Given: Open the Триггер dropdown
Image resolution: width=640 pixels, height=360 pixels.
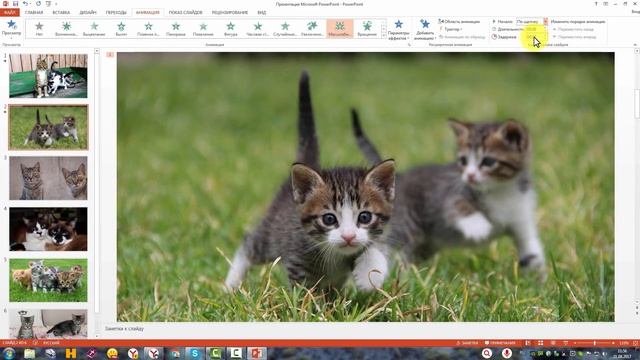Looking at the screenshot, I should tap(451, 29).
